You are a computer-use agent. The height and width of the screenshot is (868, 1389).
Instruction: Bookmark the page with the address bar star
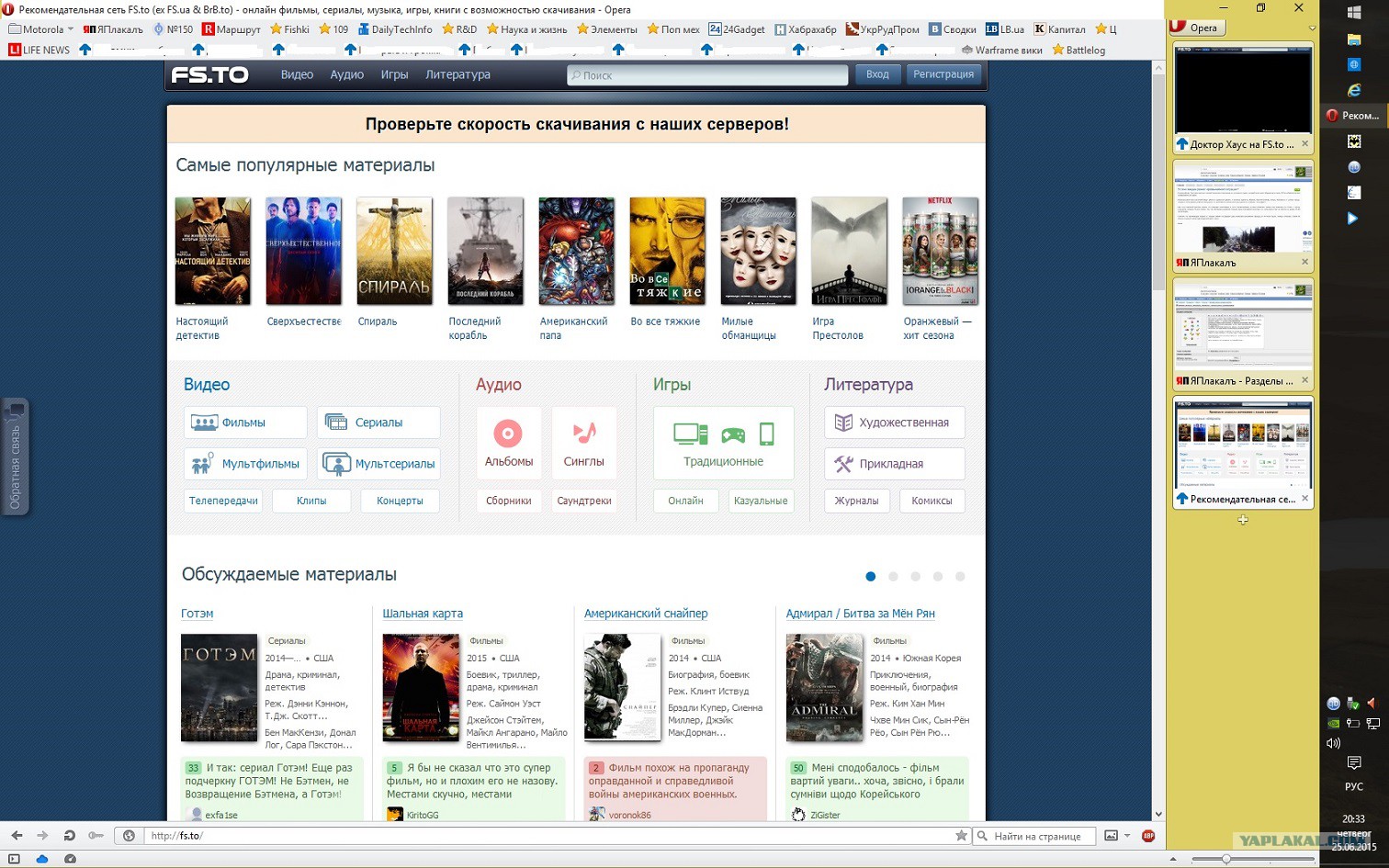(x=961, y=836)
